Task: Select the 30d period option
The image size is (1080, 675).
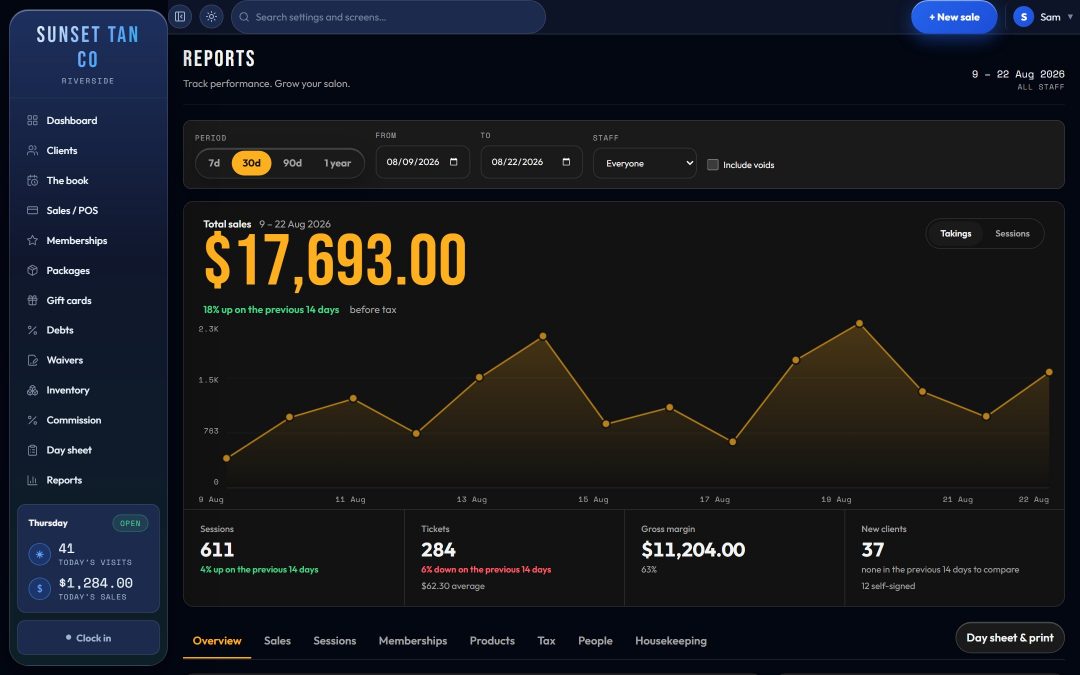Action: point(251,163)
